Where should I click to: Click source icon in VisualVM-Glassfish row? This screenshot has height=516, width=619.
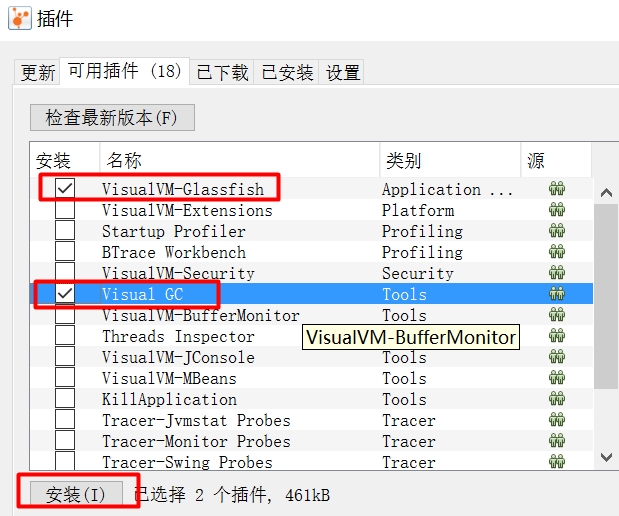557,189
